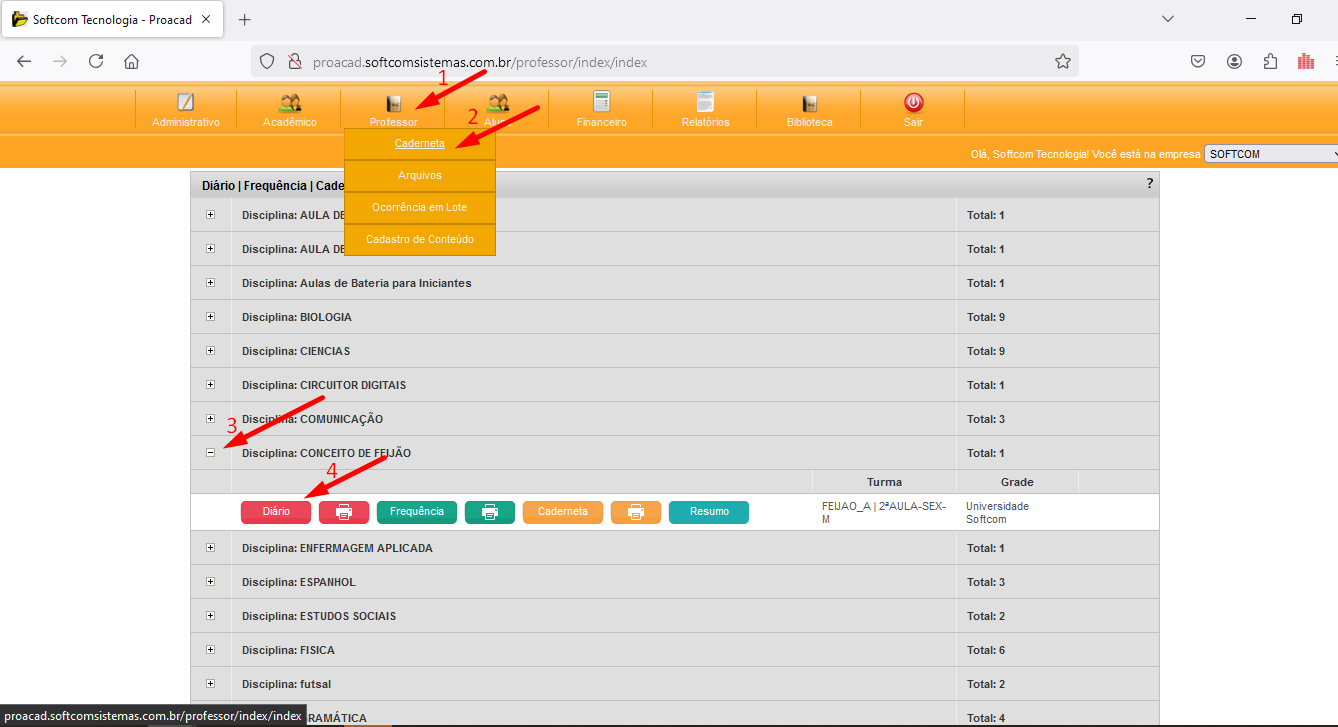Open the Acadêmico menu icon
Viewport: 1338px width, 727px height.
click(x=290, y=103)
